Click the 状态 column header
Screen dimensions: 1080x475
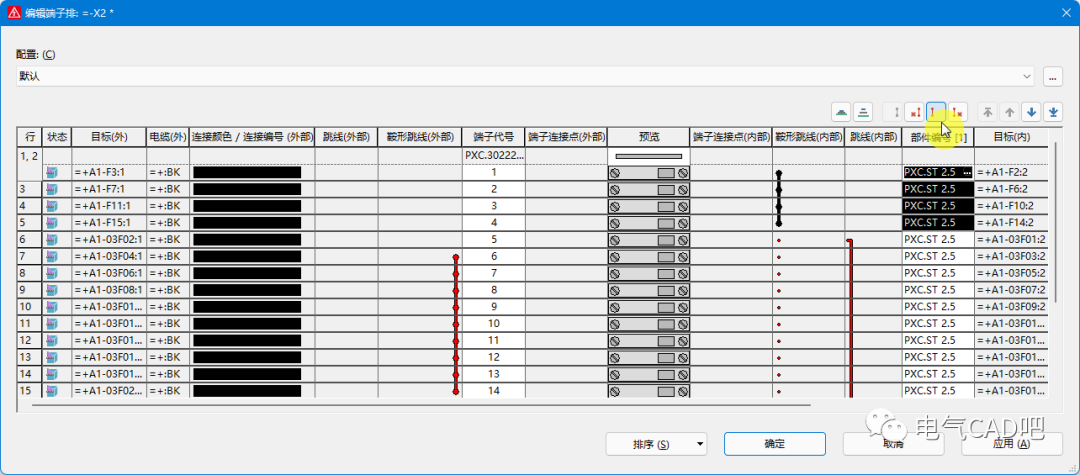tap(56, 137)
